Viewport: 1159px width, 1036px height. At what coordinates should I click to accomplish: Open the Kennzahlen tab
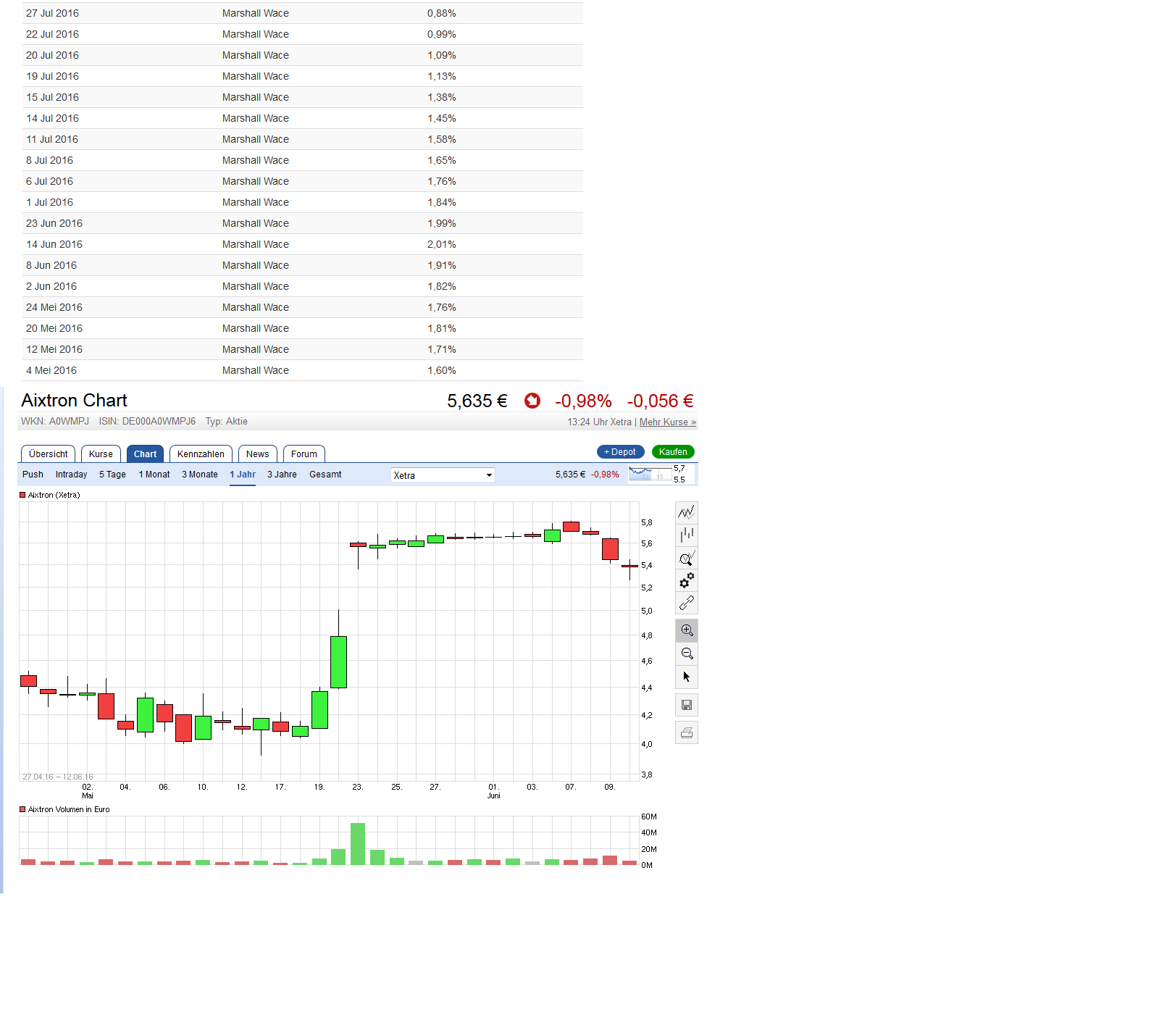[x=201, y=454]
